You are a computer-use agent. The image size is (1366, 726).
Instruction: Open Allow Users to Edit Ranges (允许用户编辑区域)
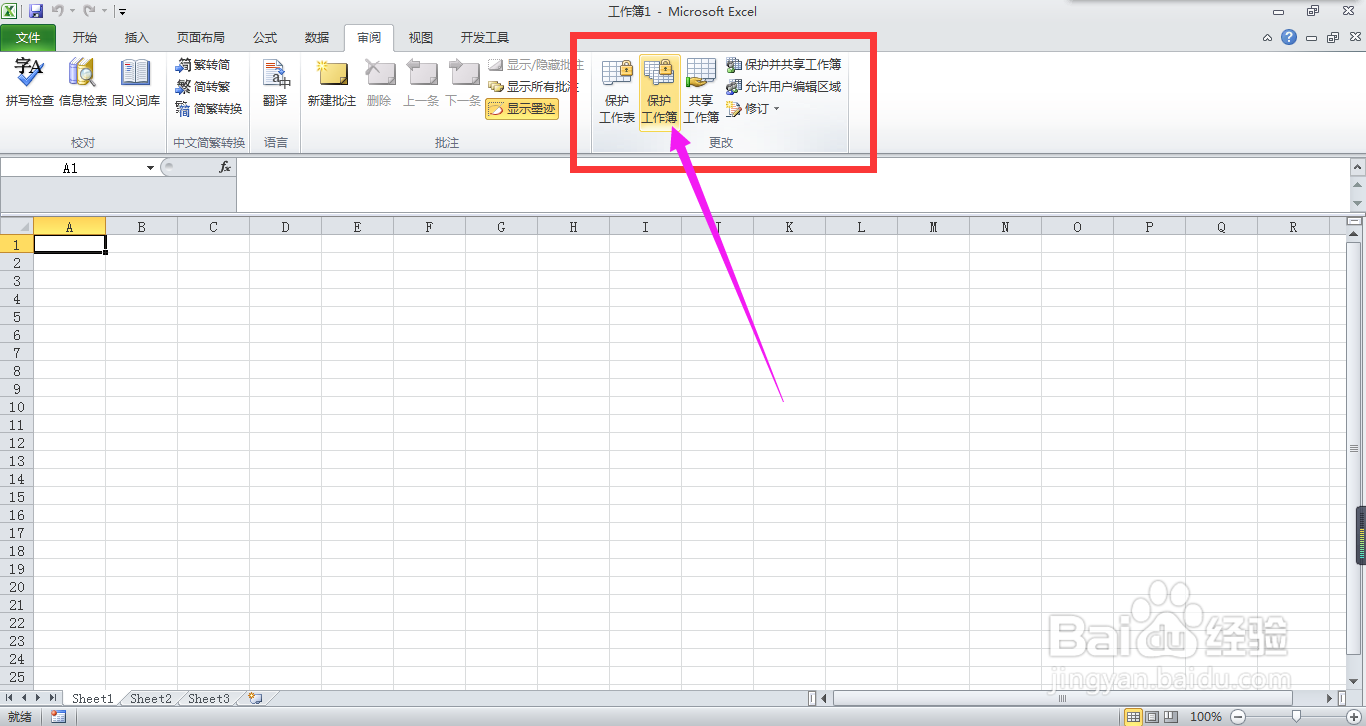(x=784, y=87)
